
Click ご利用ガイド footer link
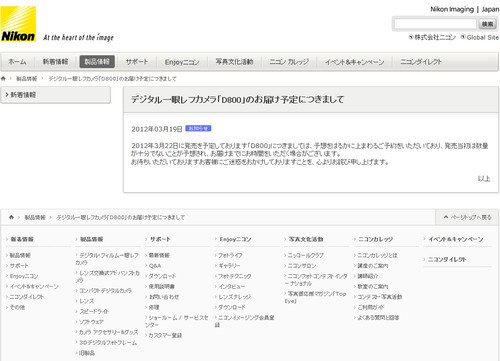click(371, 307)
